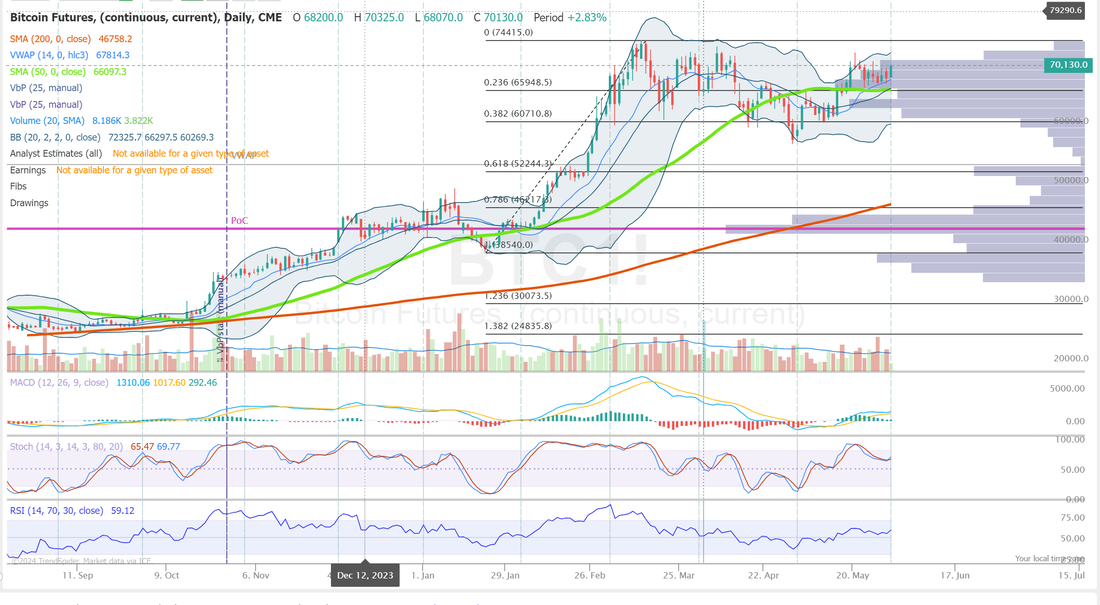The height and width of the screenshot is (605, 1100).
Task: Click the 20. May date on time axis
Action: [x=852, y=575]
